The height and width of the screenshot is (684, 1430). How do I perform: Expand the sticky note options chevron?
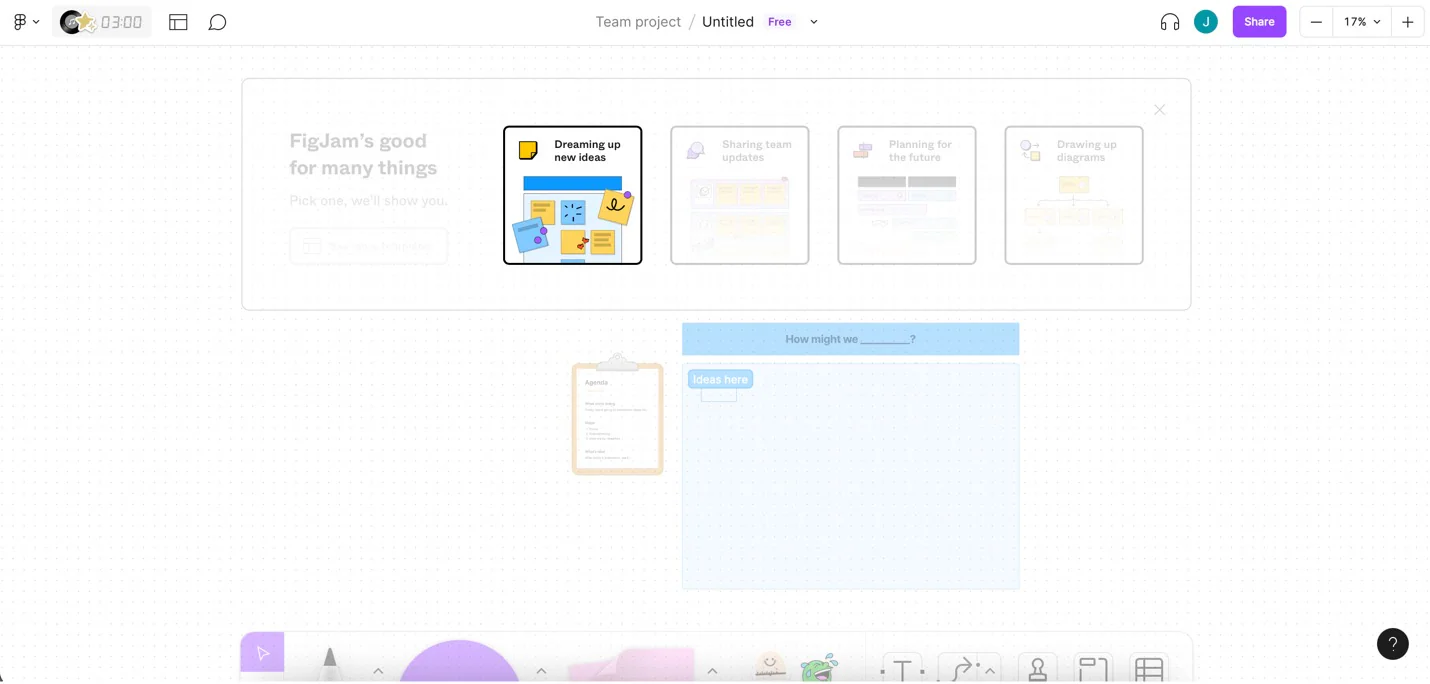click(x=712, y=671)
